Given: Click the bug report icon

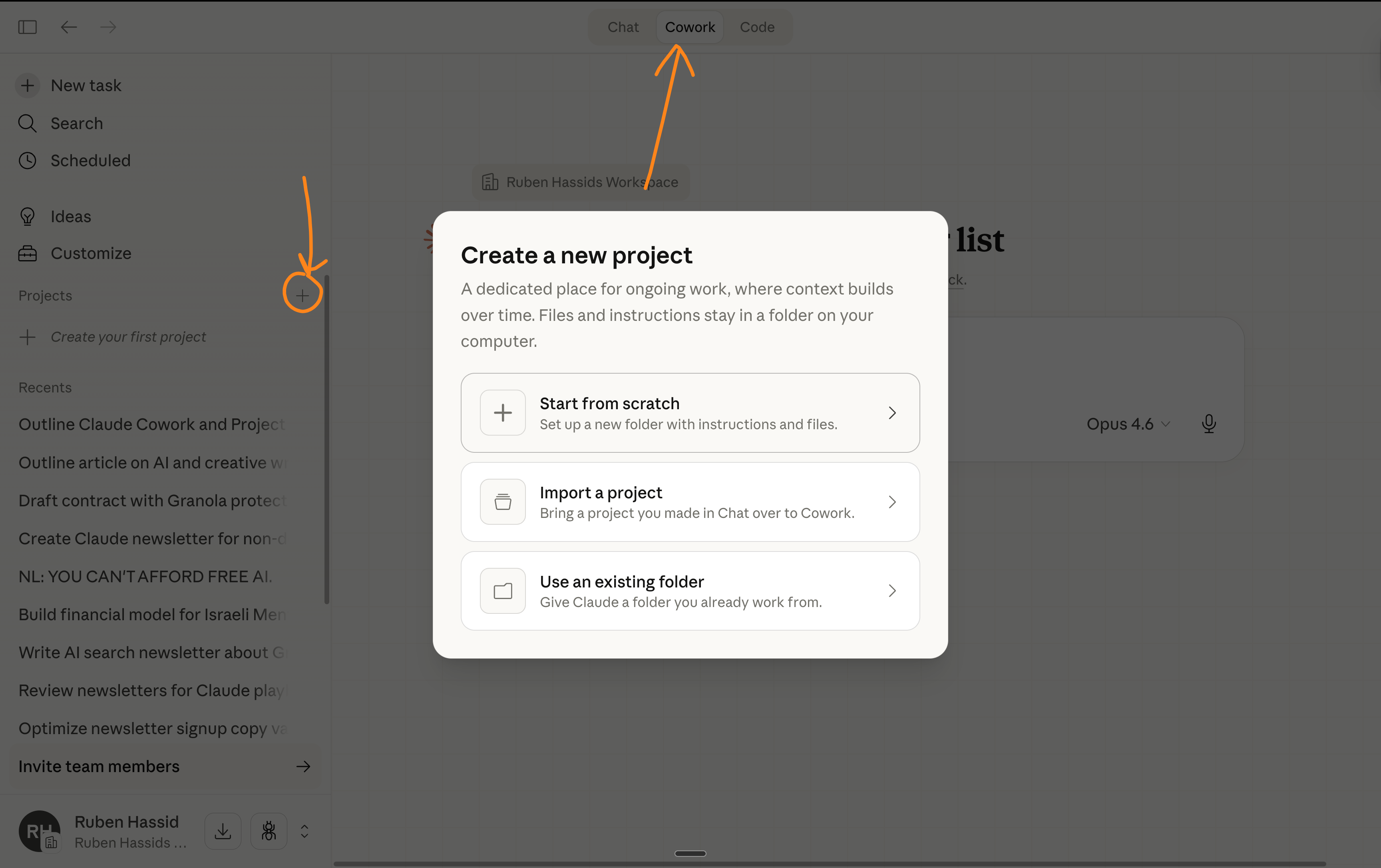Looking at the screenshot, I should pos(269,831).
